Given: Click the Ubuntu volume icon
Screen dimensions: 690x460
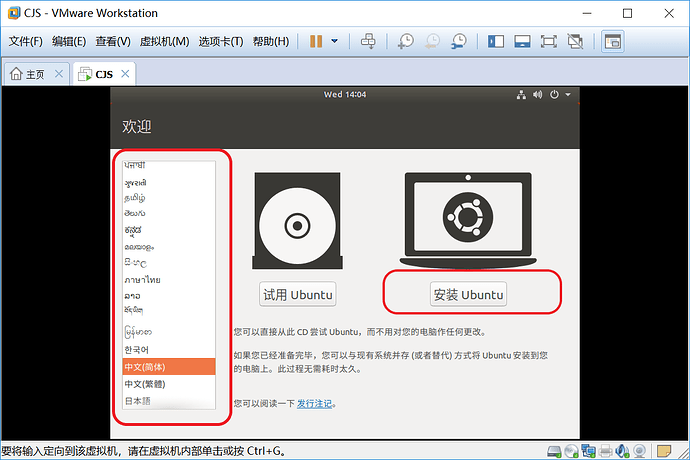Looking at the screenshot, I should (537, 94).
